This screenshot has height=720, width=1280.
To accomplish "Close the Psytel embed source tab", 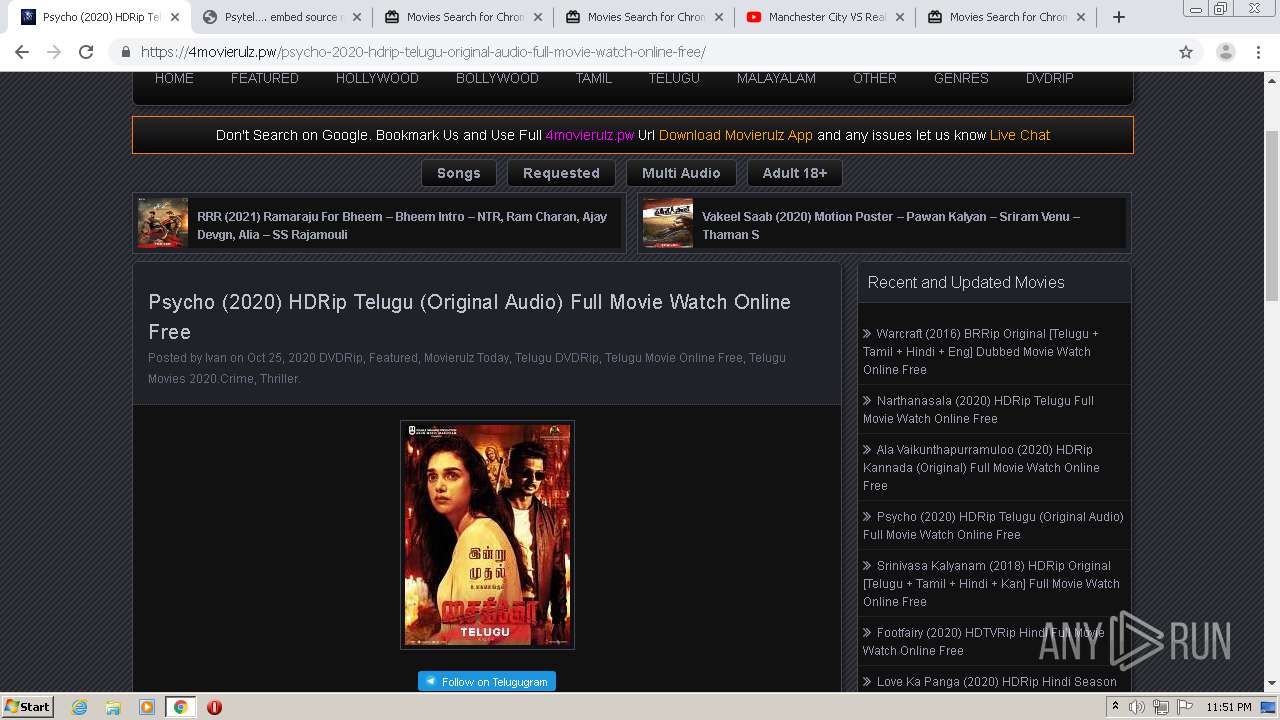I will 355,17.
